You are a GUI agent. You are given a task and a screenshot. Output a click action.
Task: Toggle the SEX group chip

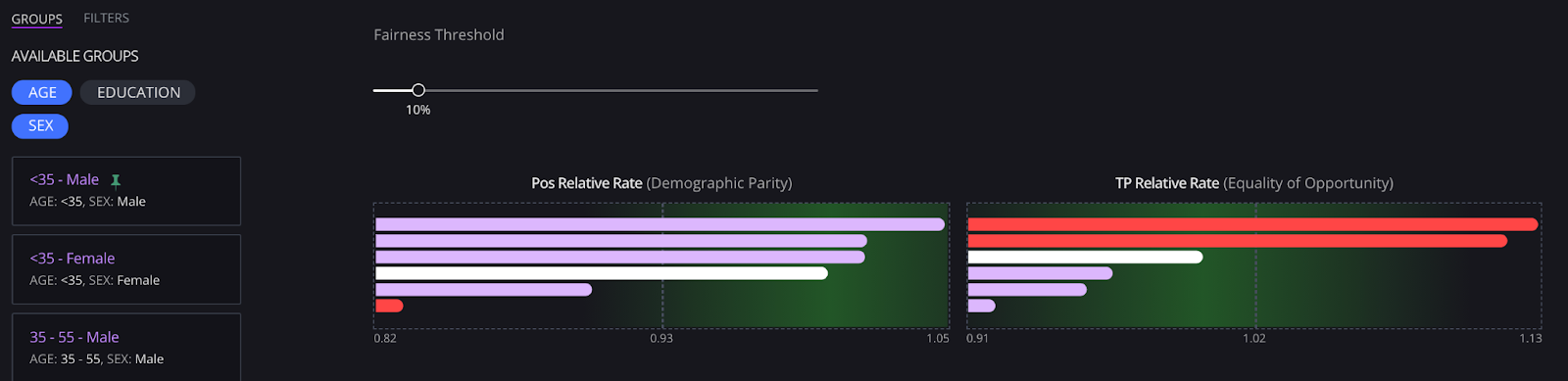[x=40, y=125]
